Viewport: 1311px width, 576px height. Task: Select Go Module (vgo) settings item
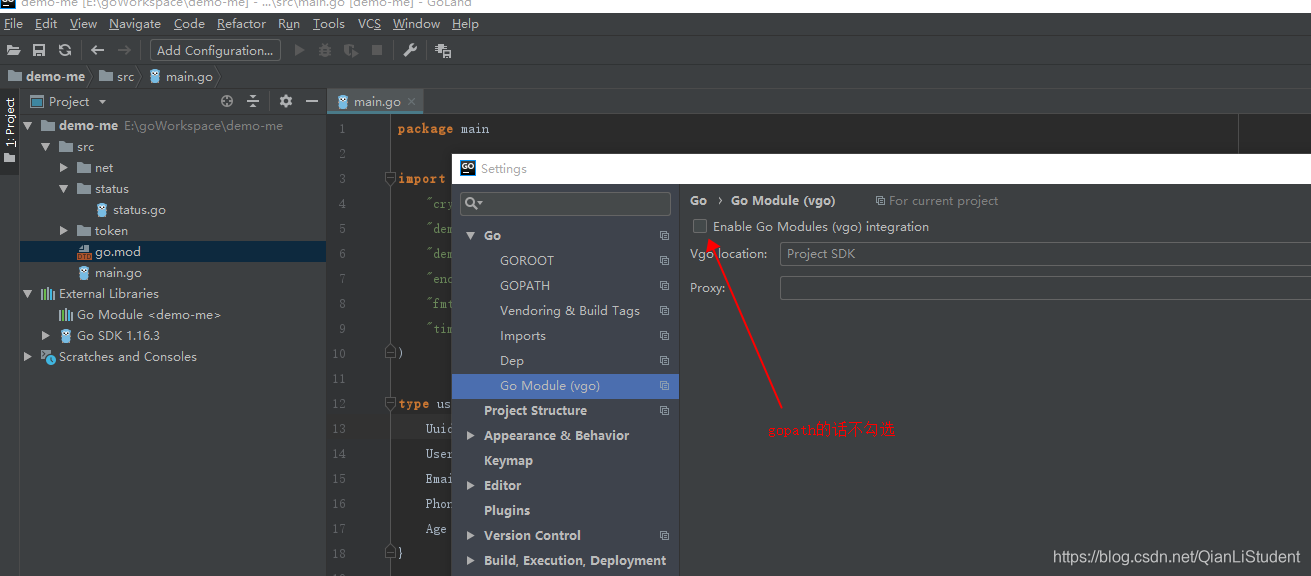click(565, 386)
